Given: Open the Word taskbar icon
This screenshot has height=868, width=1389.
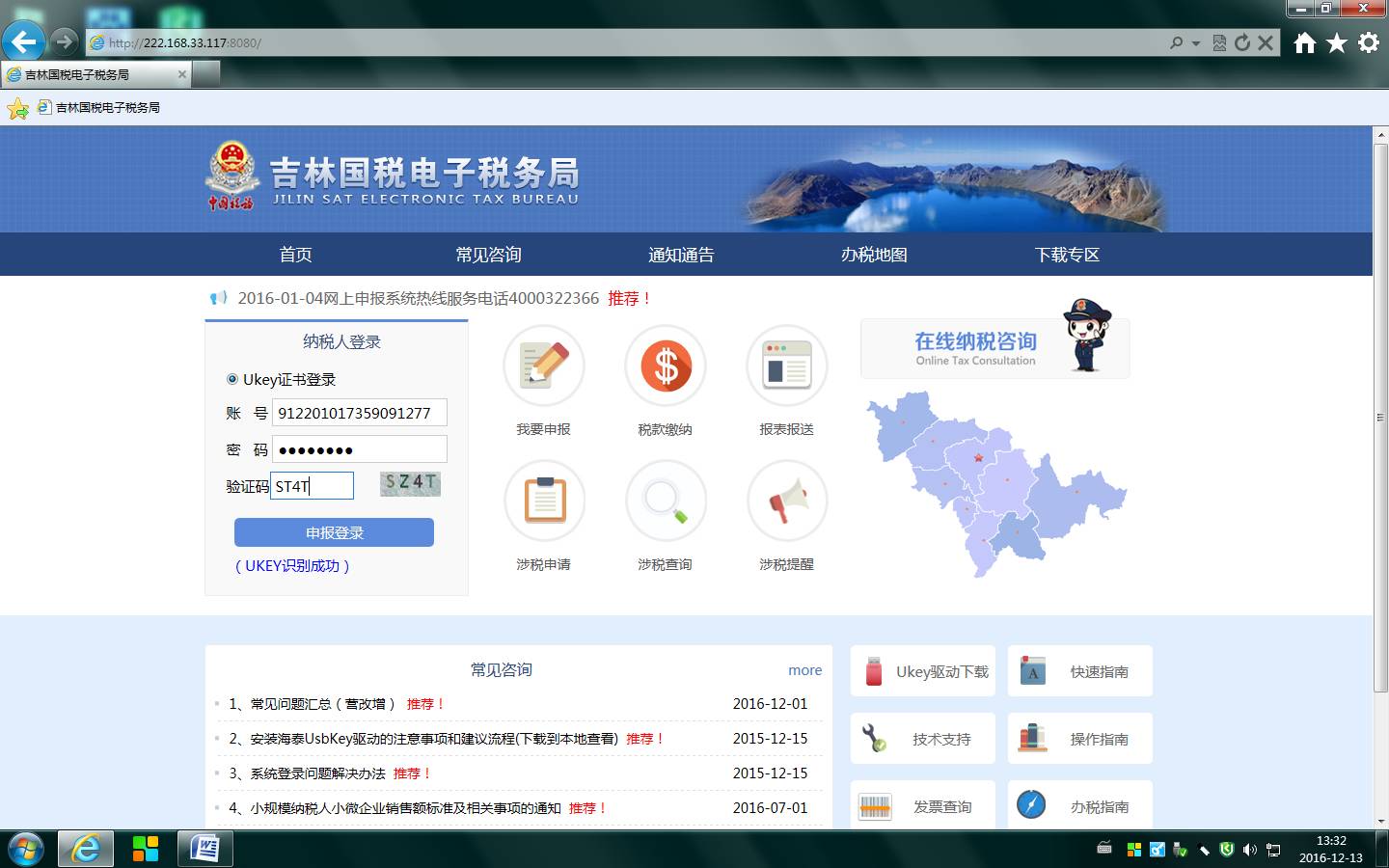Looking at the screenshot, I should point(204,849).
